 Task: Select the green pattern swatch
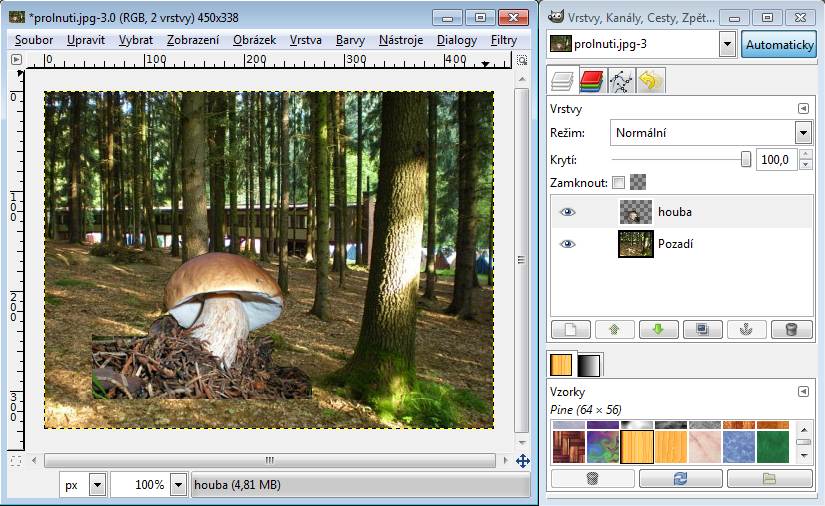[x=772, y=447]
